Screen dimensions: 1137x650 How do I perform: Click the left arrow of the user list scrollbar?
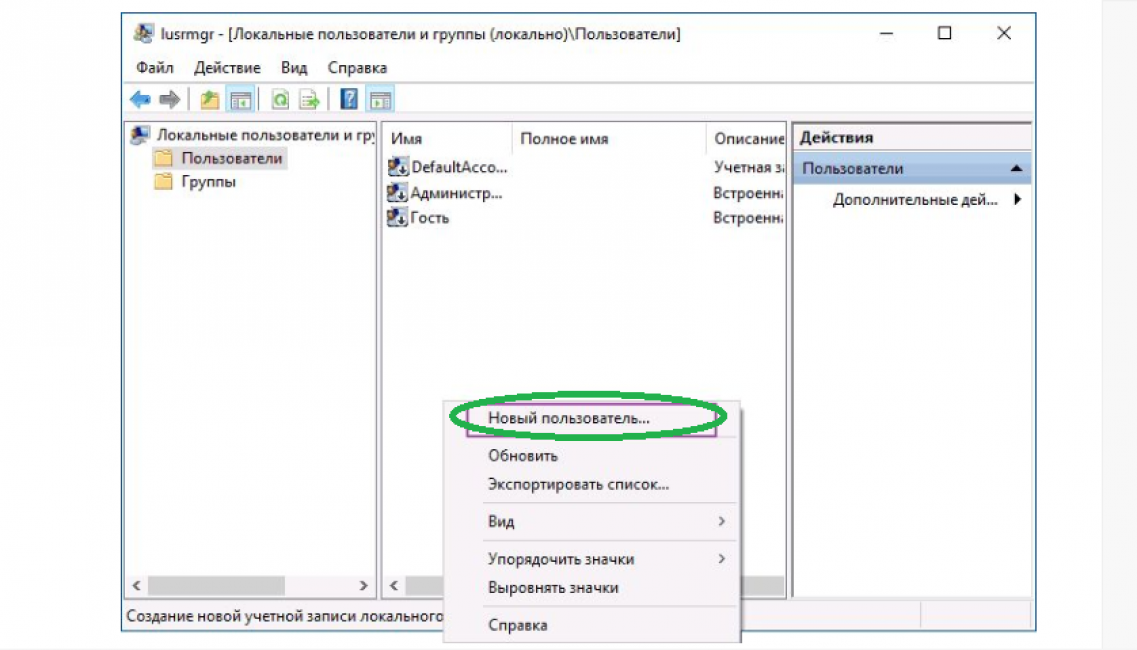click(394, 585)
